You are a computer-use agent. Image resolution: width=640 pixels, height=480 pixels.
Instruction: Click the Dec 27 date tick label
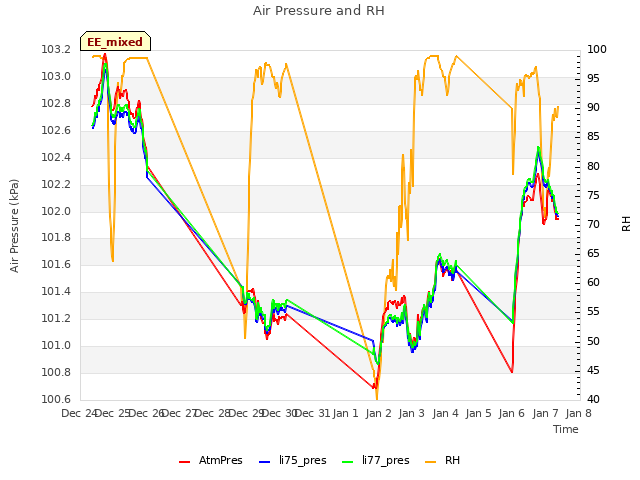tap(179, 414)
